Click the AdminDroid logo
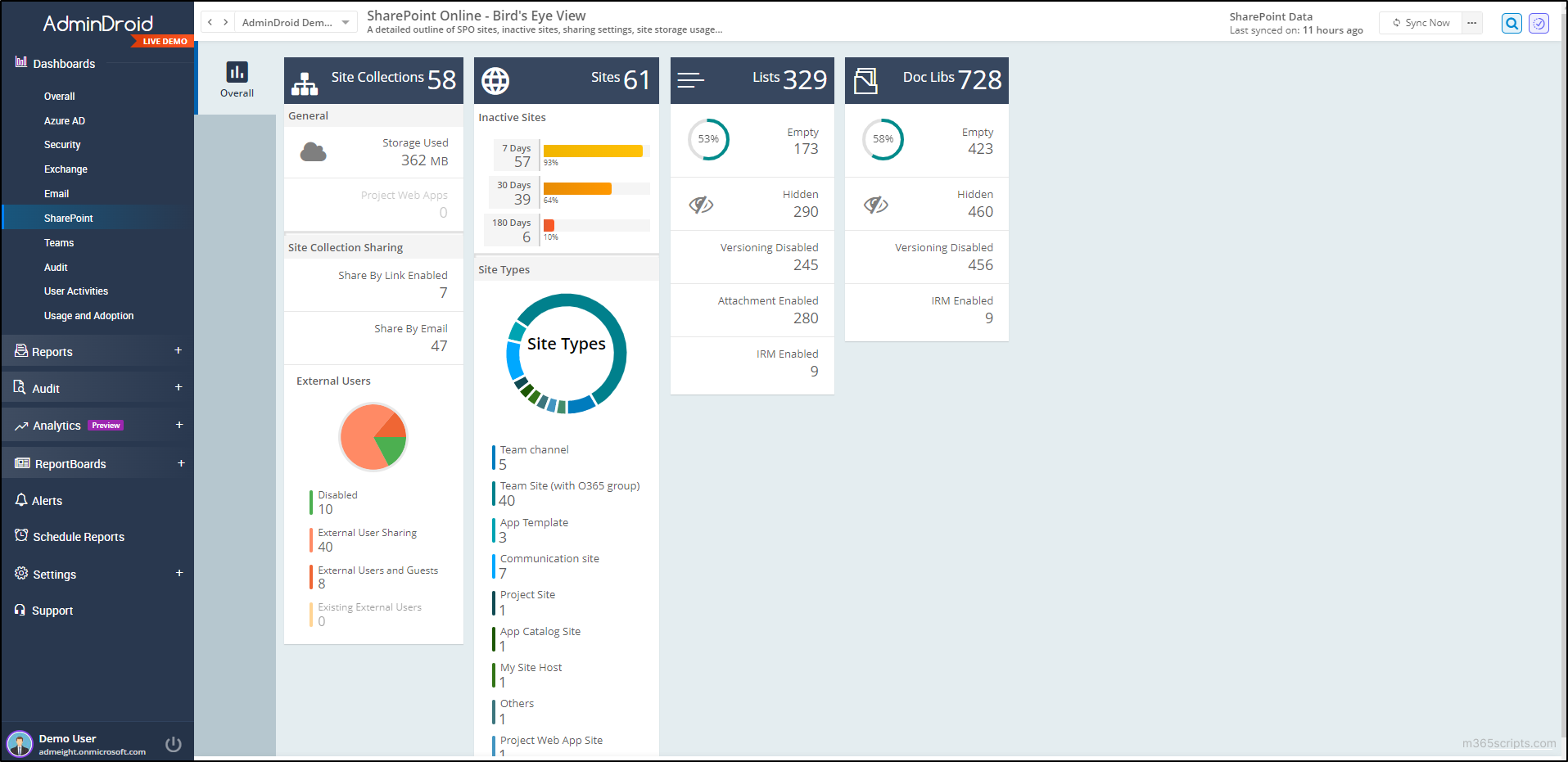Viewport: 1568px width, 762px height. (98, 24)
